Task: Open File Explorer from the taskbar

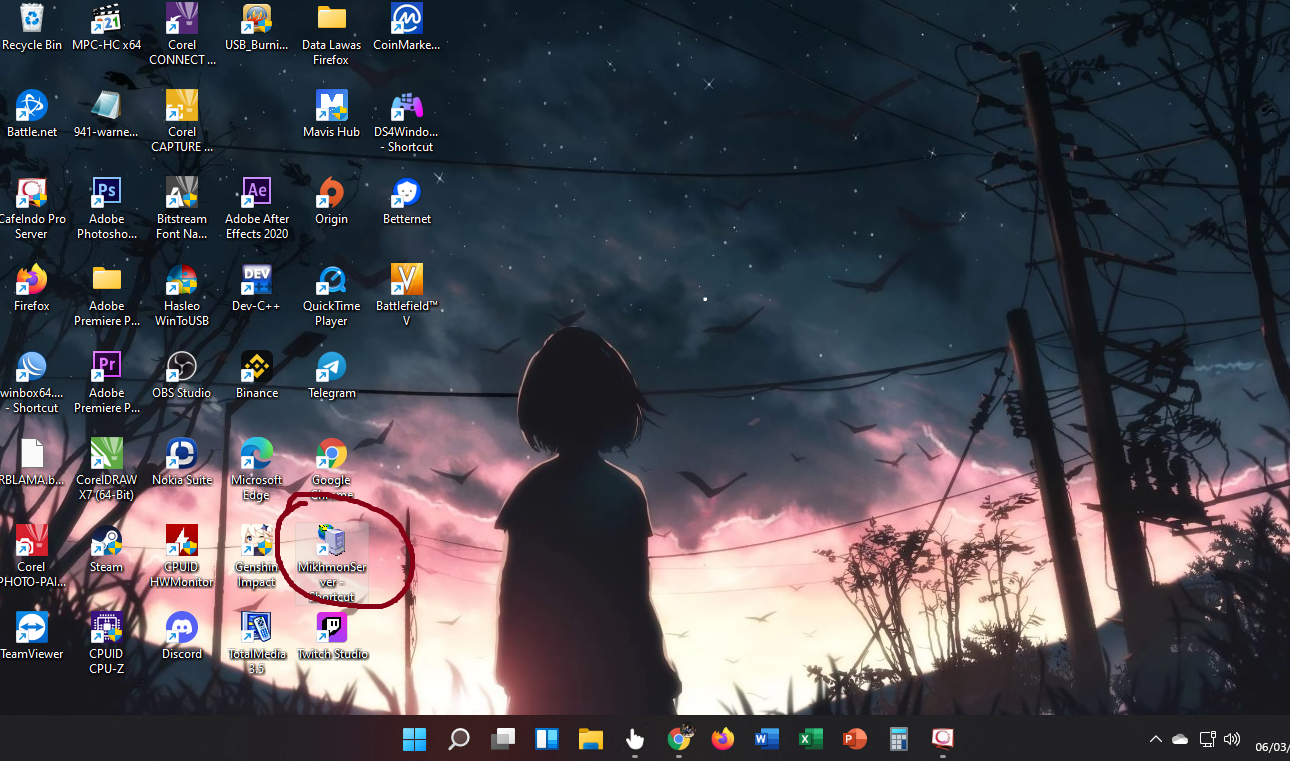Action: [590, 739]
